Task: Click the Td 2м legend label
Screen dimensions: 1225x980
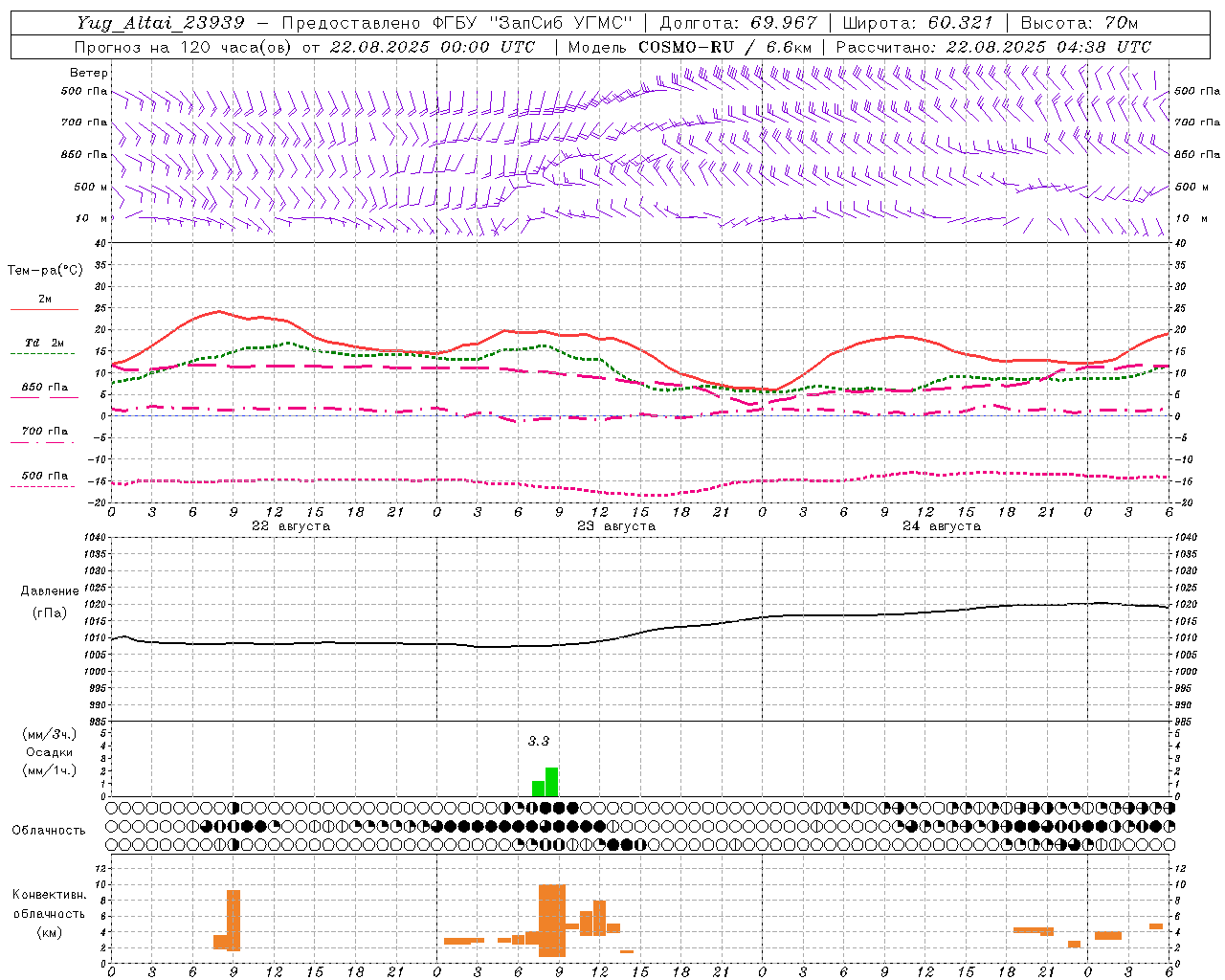Action: [x=45, y=343]
